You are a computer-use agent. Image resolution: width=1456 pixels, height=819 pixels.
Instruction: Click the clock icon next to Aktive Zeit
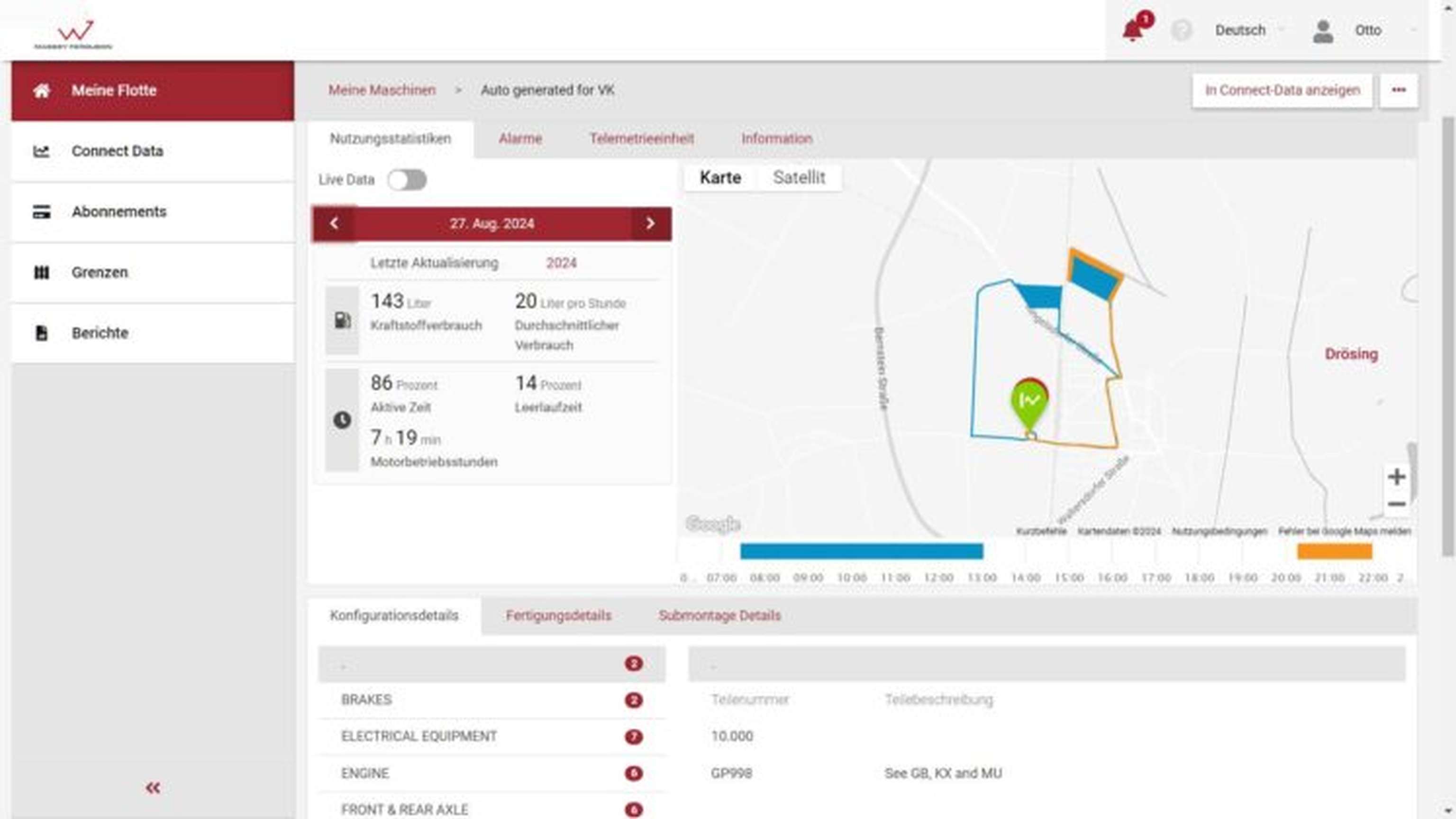pyautogui.click(x=343, y=420)
